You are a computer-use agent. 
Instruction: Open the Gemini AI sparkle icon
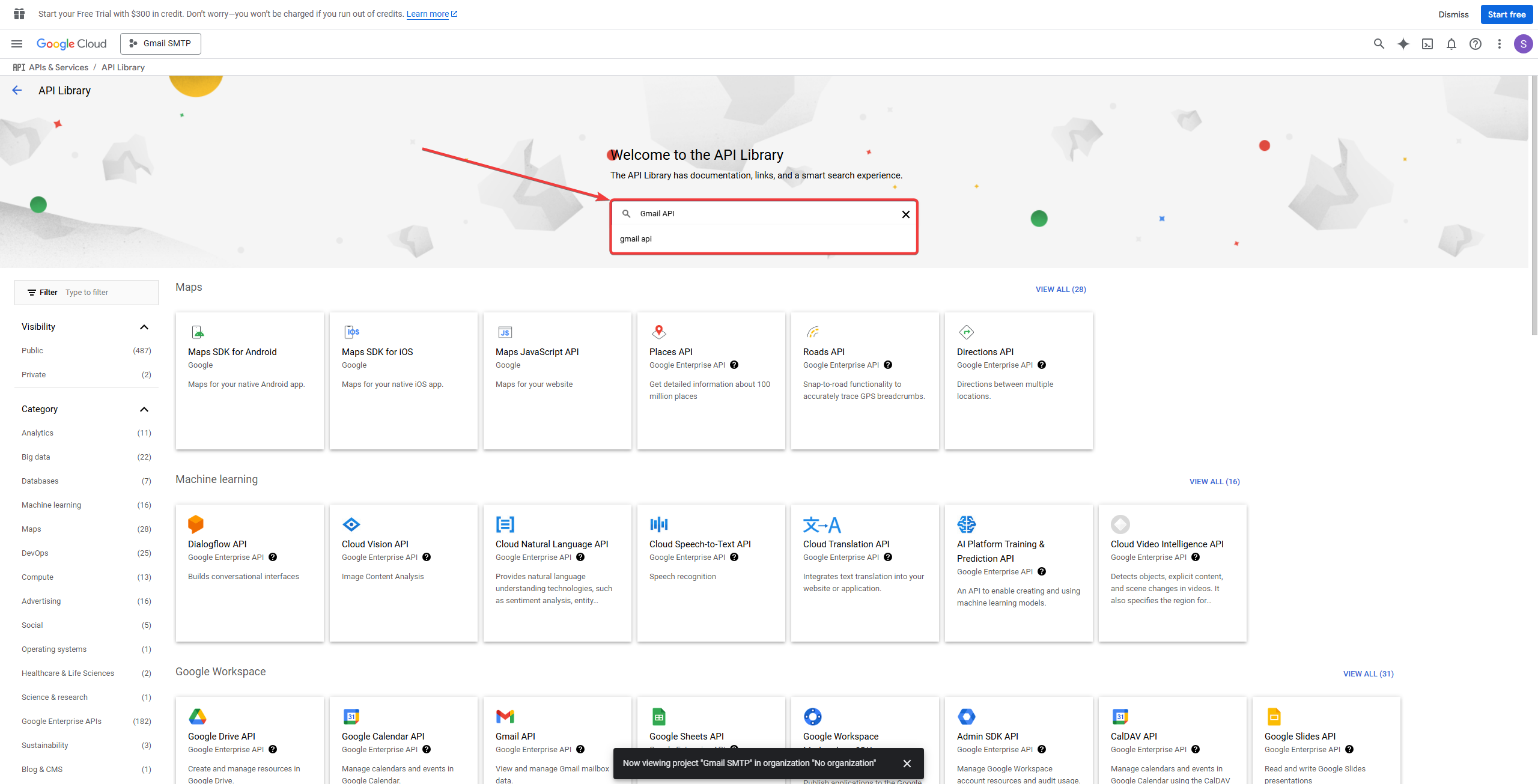1403,44
